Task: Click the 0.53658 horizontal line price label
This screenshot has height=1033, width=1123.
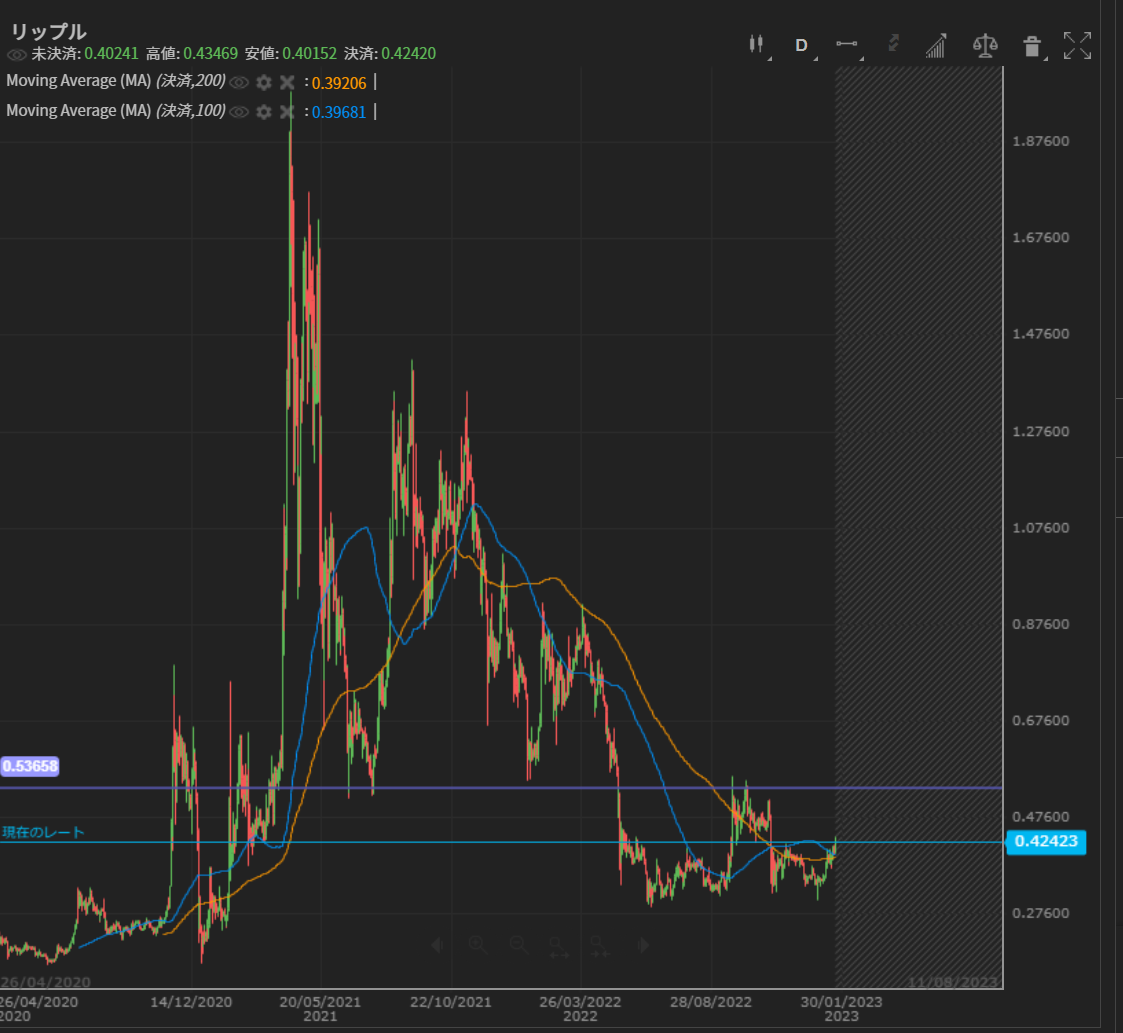Action: (x=31, y=767)
